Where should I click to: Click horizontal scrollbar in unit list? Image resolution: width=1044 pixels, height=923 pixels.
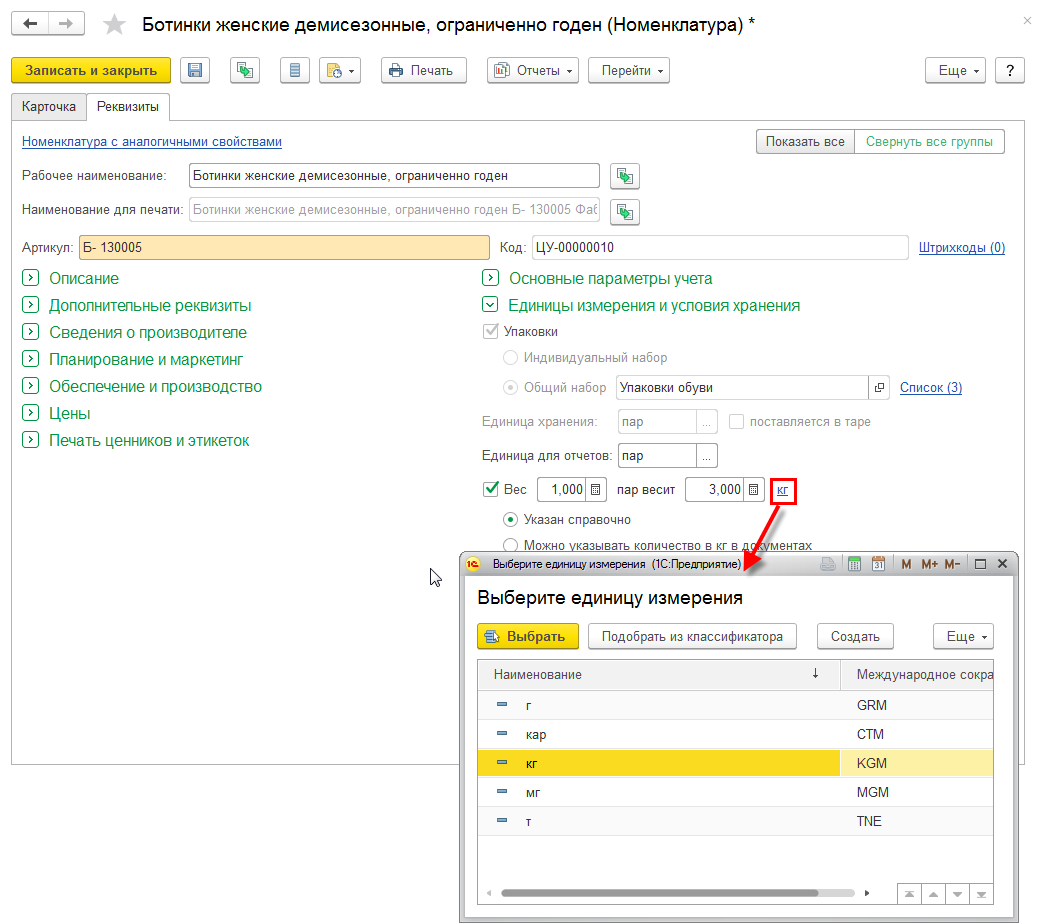tap(660, 893)
